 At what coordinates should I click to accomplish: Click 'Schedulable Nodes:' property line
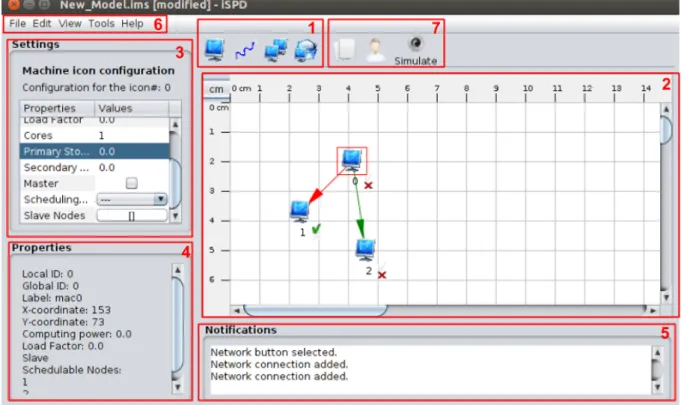click(72, 370)
